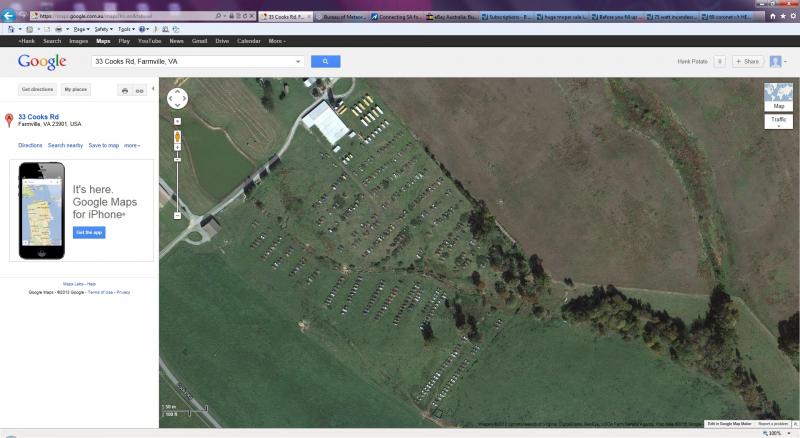Open account menu arrow beside avatar
The width and height of the screenshot is (800, 438).
point(785,62)
